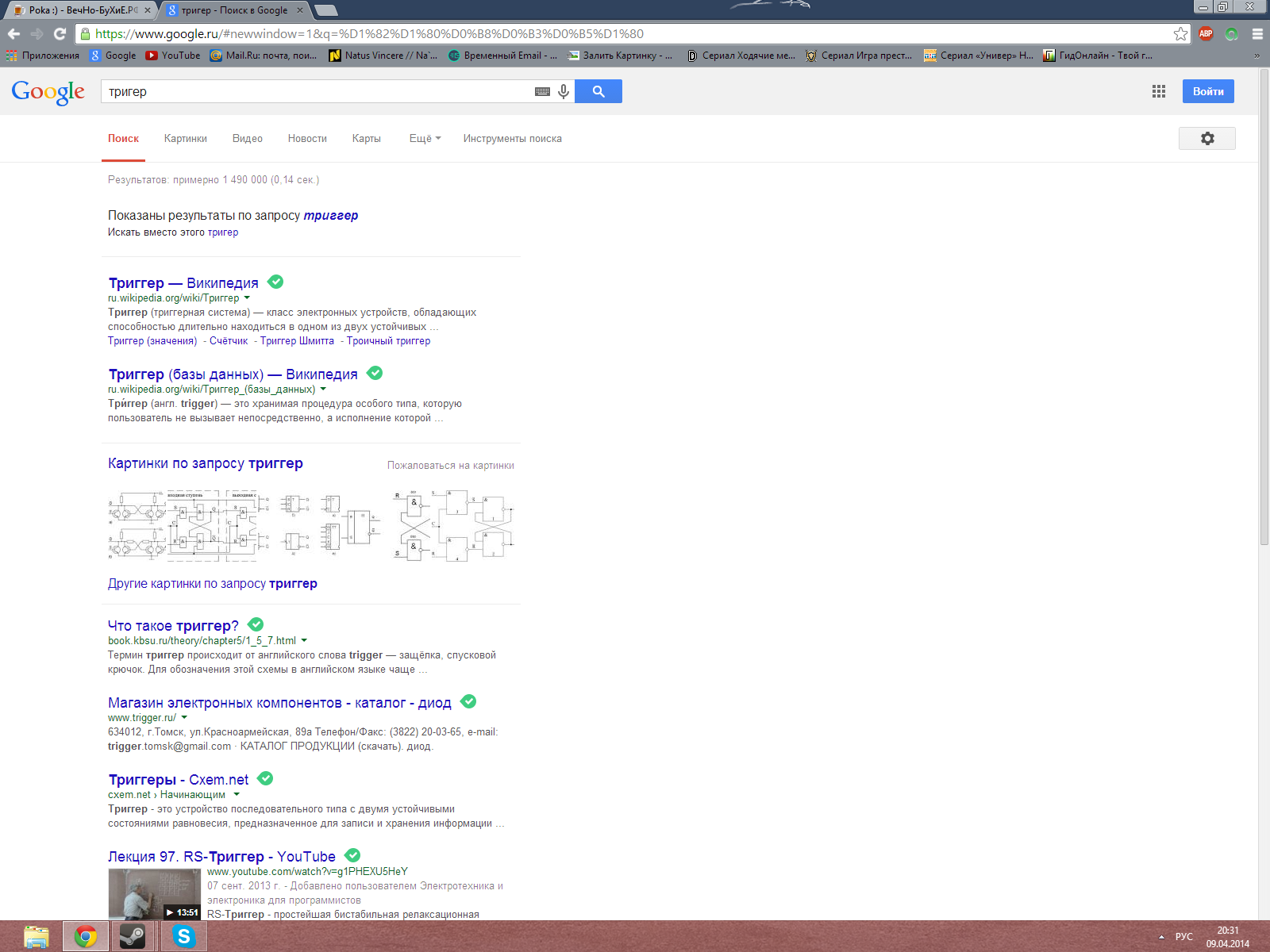Open the Триггер Шмитта sublink
Screen dimensions: 1270x952
[x=297, y=341]
